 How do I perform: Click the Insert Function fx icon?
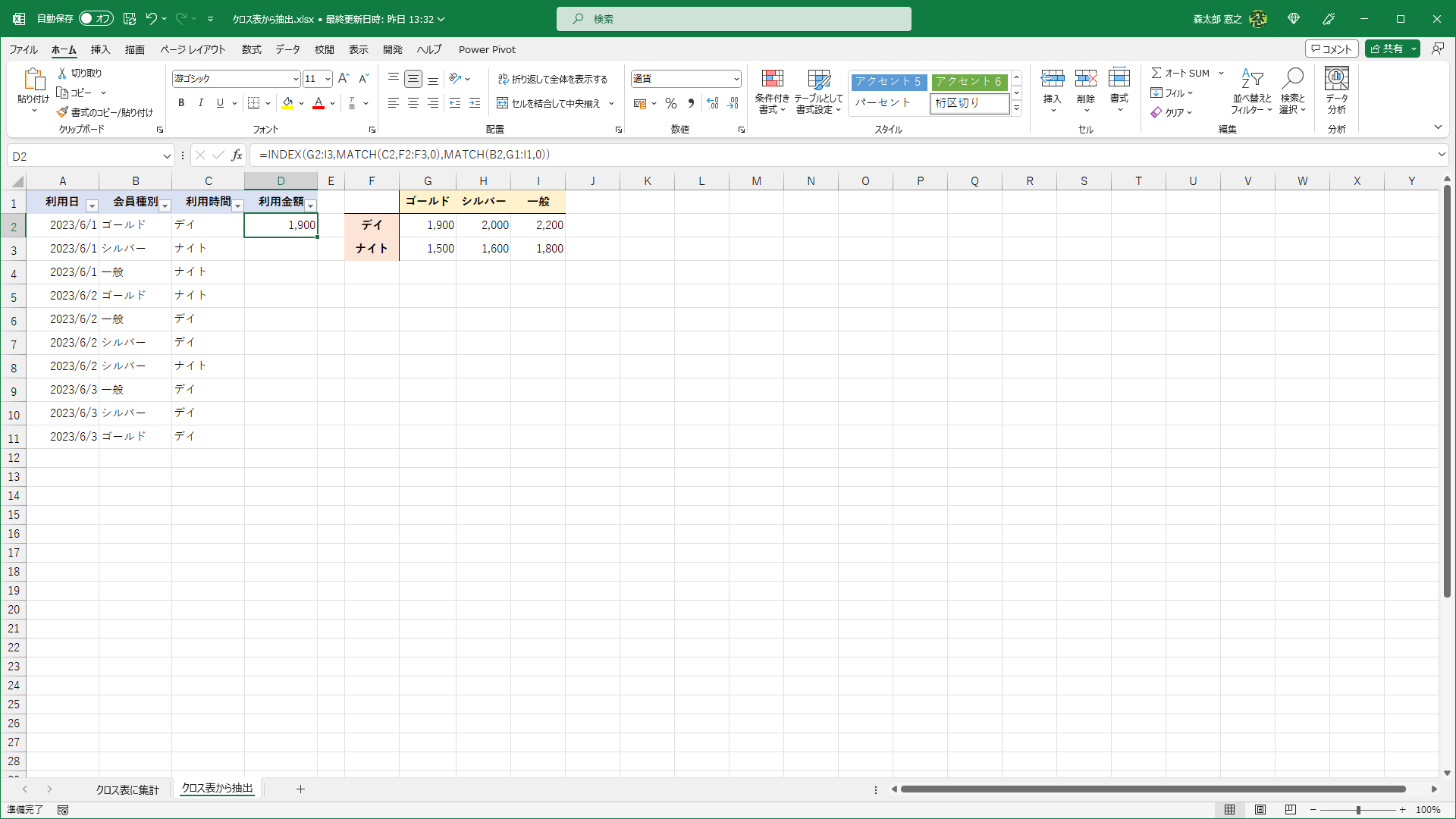tap(237, 155)
